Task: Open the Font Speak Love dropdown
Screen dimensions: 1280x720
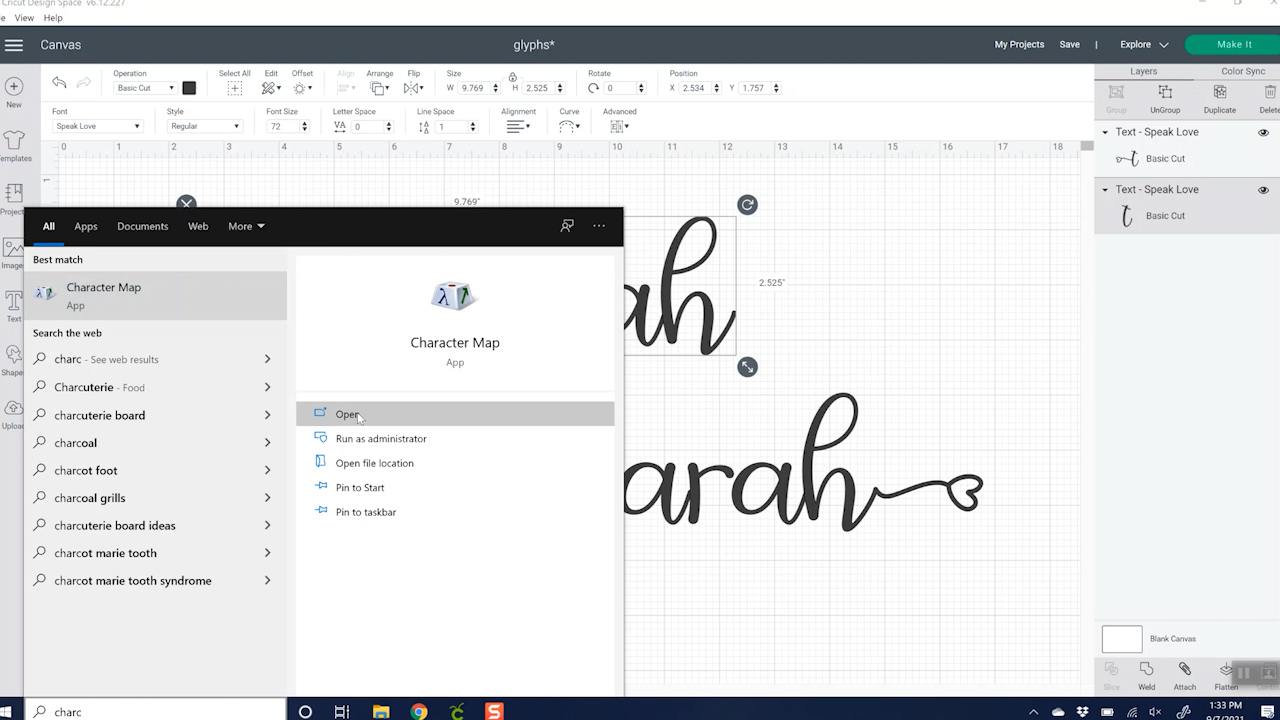Action: pos(97,126)
